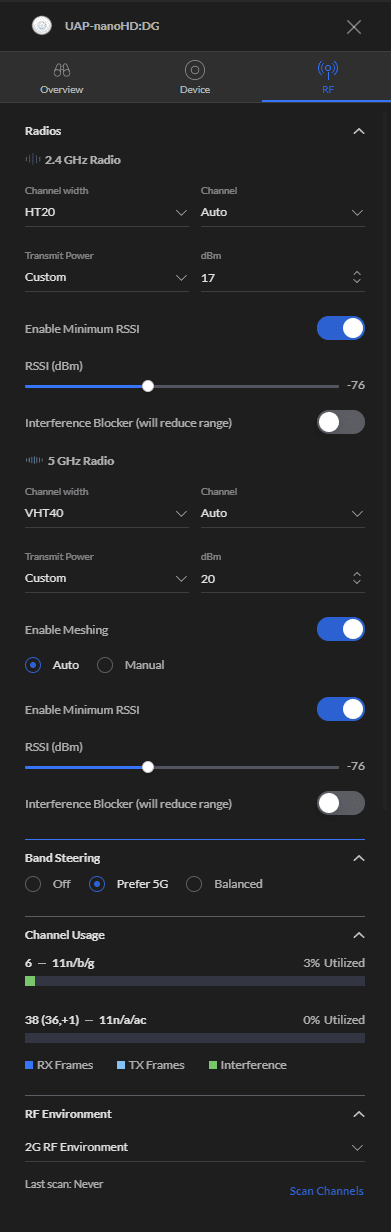
Task: Collapse the Channel Usage section chevron
Action: (358, 935)
